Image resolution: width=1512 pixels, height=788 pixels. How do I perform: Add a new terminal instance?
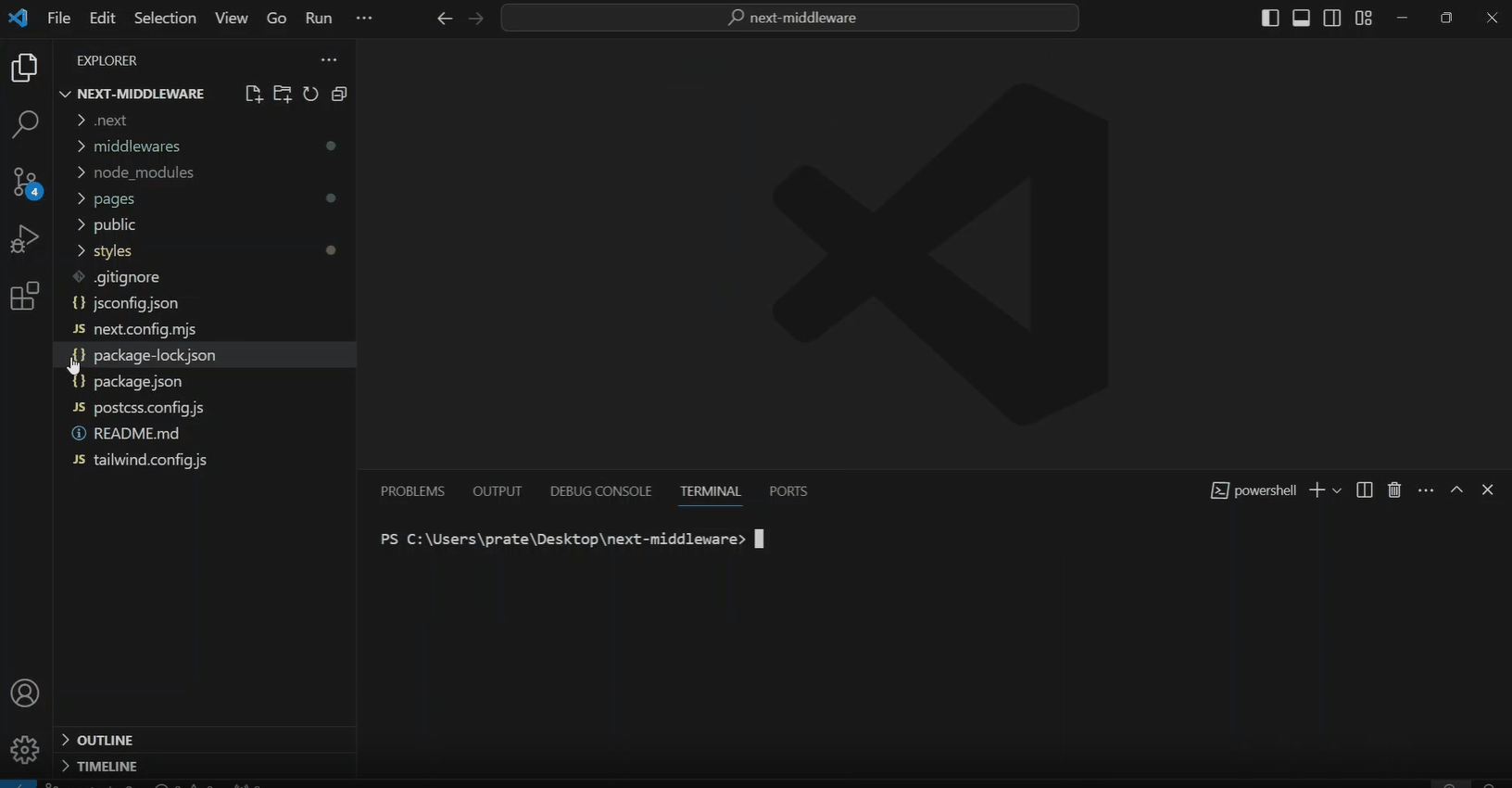[x=1317, y=490]
